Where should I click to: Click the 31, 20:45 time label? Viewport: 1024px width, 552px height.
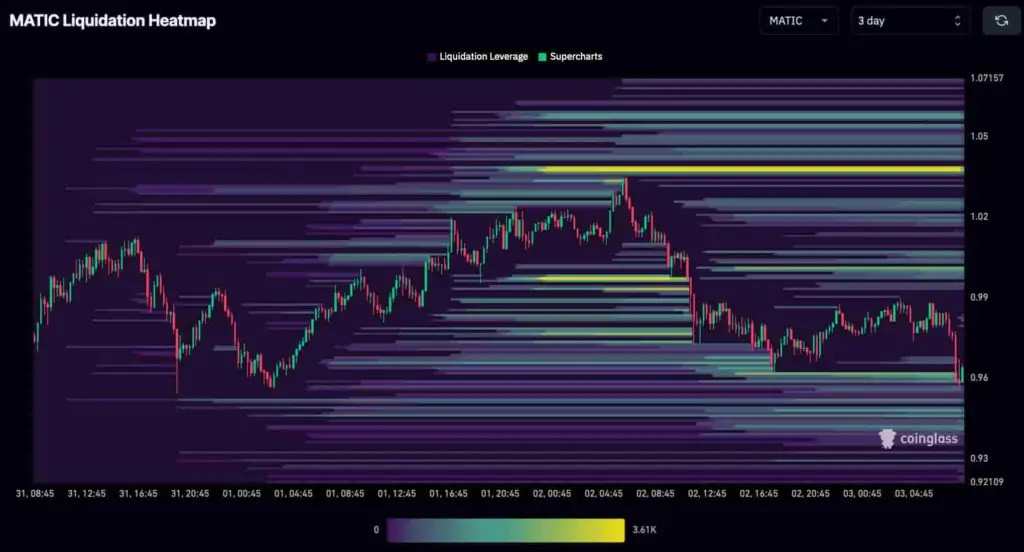coord(190,494)
